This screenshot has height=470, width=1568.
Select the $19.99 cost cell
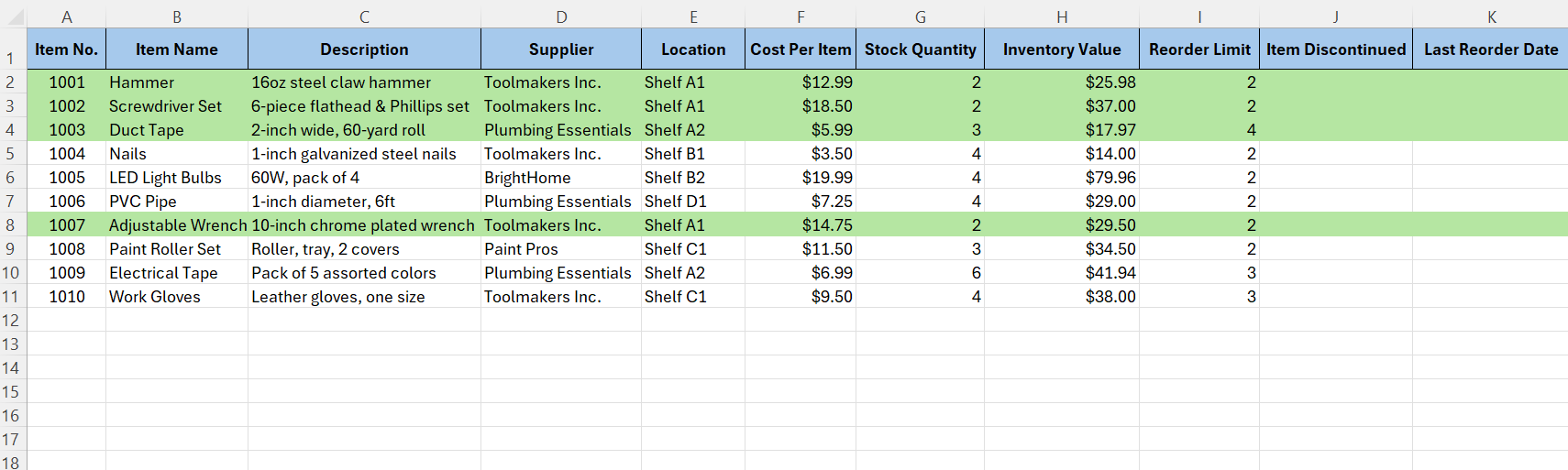[x=800, y=178]
